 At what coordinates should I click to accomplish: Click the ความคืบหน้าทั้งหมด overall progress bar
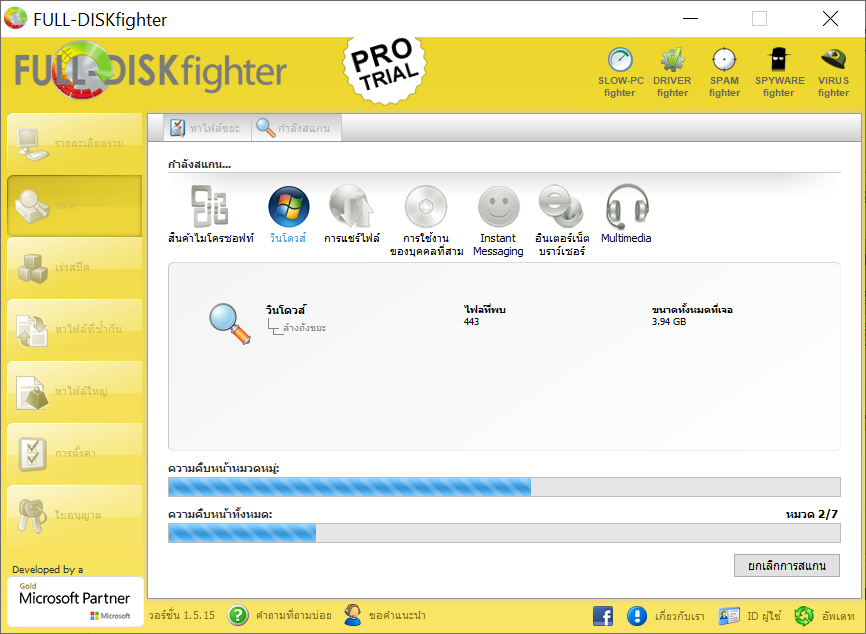(504, 533)
